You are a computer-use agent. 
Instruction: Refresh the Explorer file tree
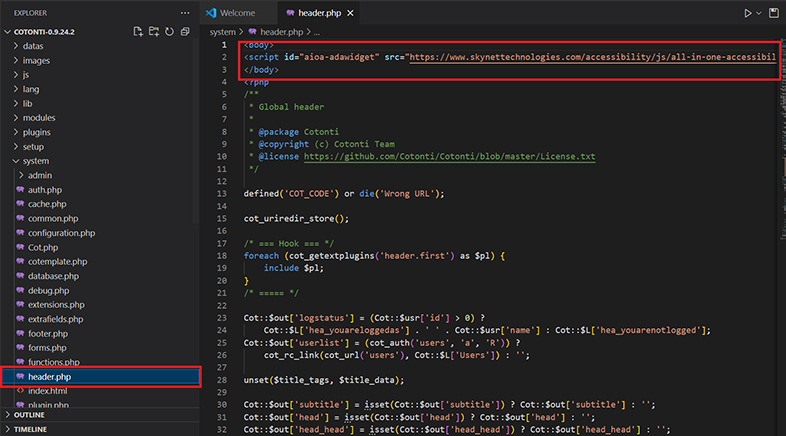tap(170, 32)
